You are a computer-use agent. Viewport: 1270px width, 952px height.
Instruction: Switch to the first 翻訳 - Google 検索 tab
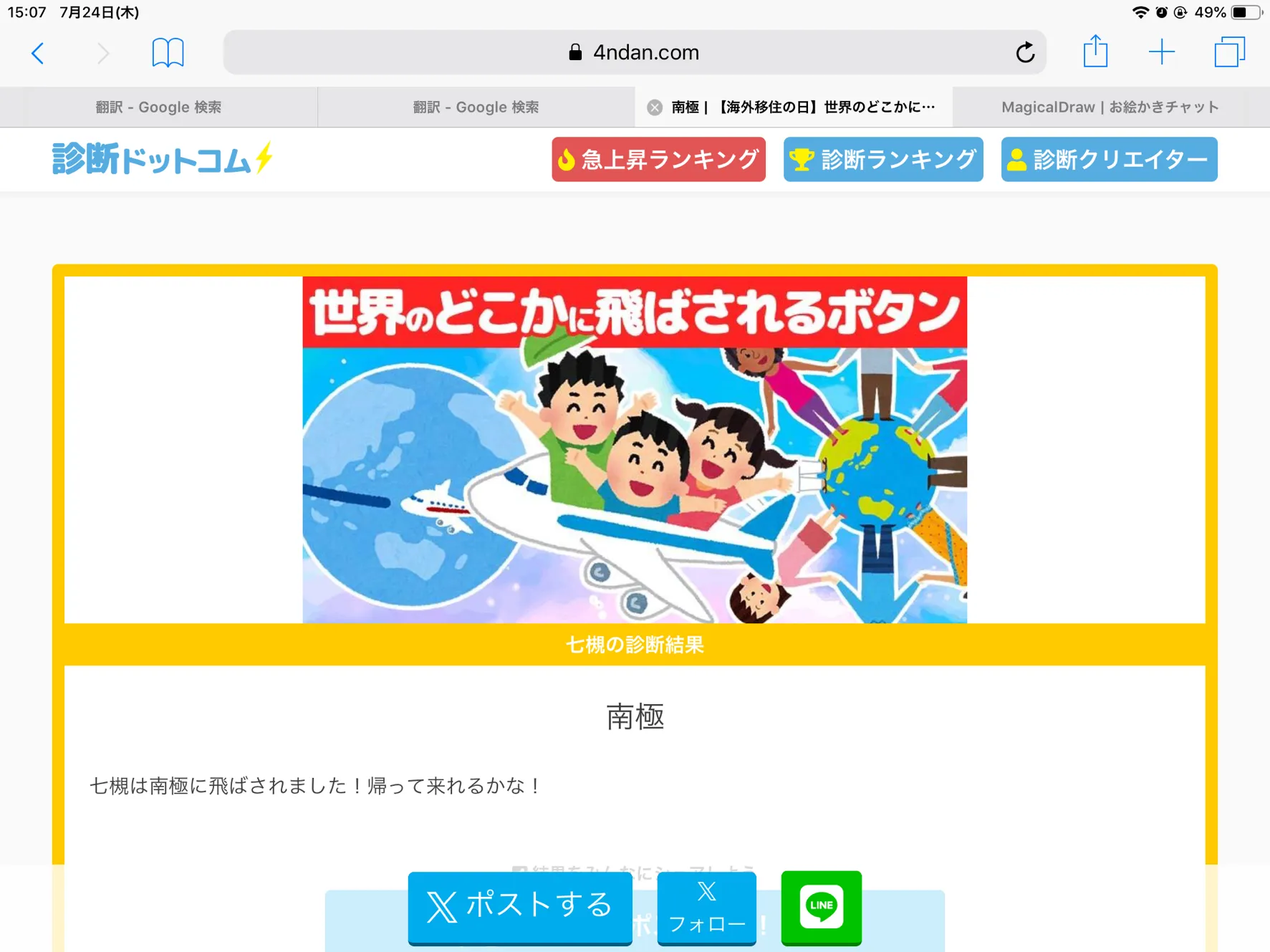pyautogui.click(x=158, y=107)
